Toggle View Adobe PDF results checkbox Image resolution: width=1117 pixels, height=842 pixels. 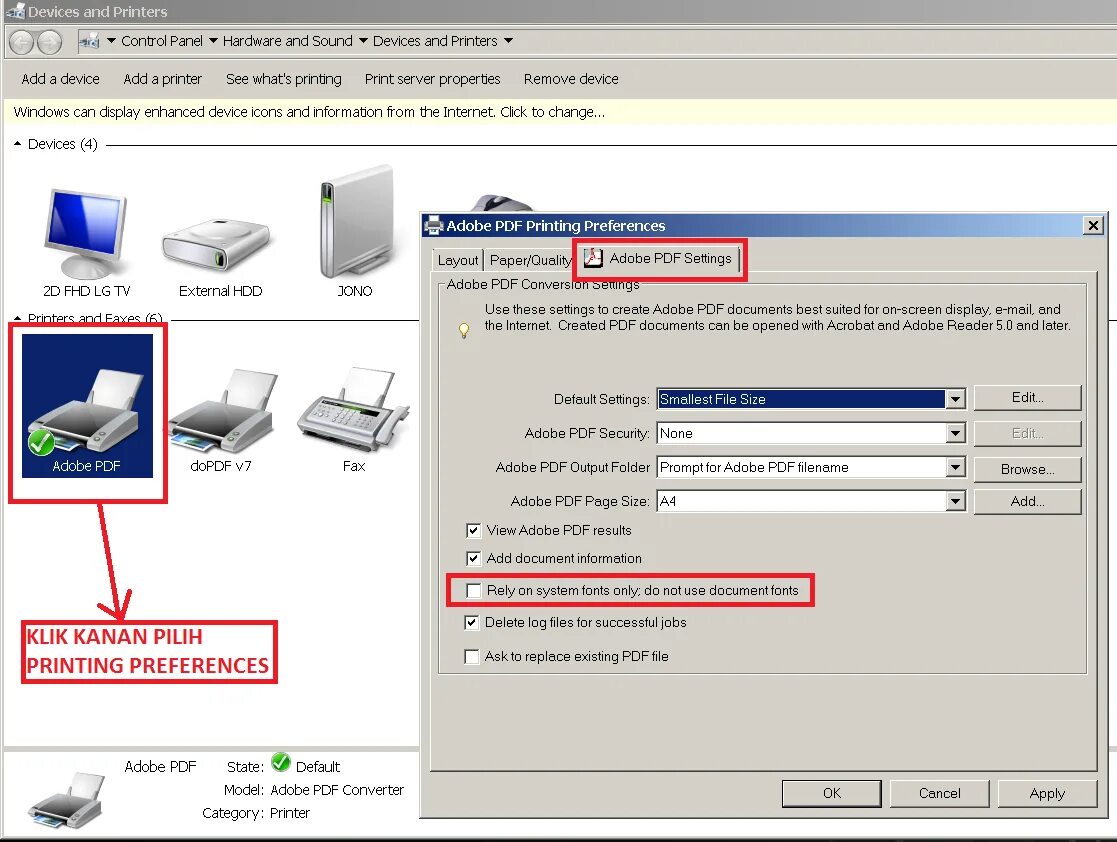coord(473,531)
